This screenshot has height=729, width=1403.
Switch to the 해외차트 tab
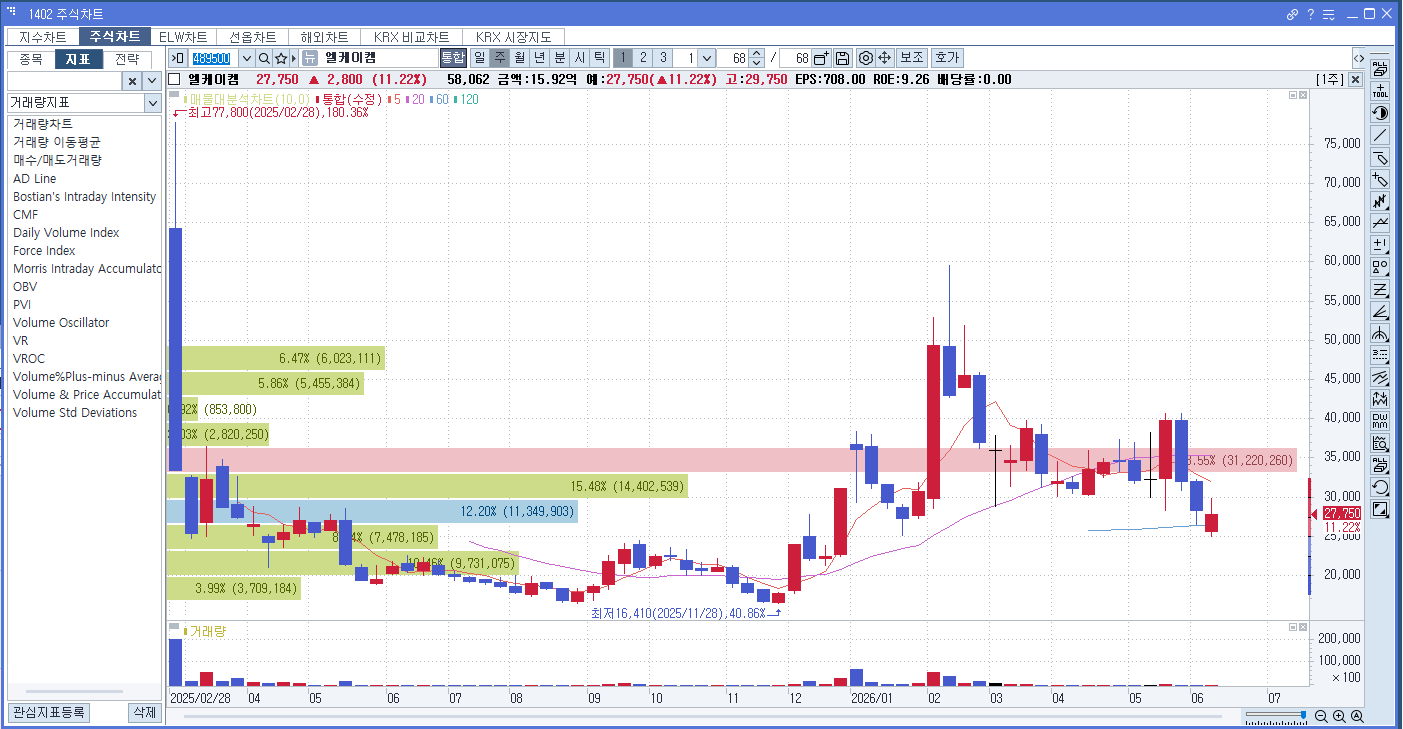(324, 37)
